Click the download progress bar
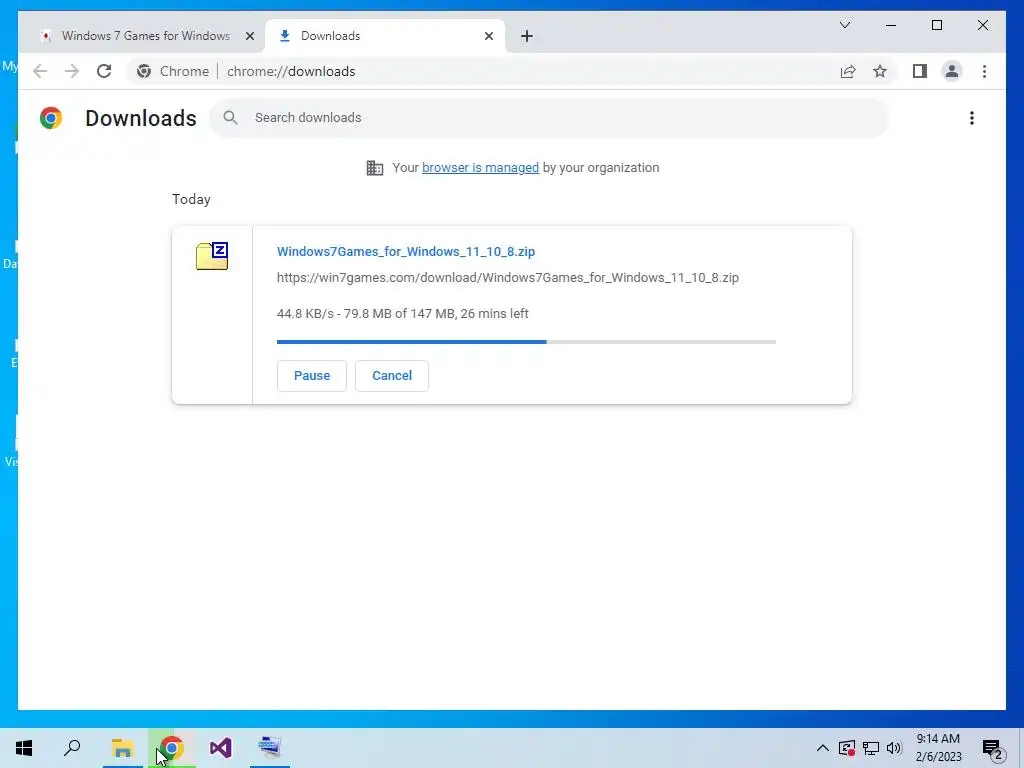The height and width of the screenshot is (768, 1024). pos(526,342)
